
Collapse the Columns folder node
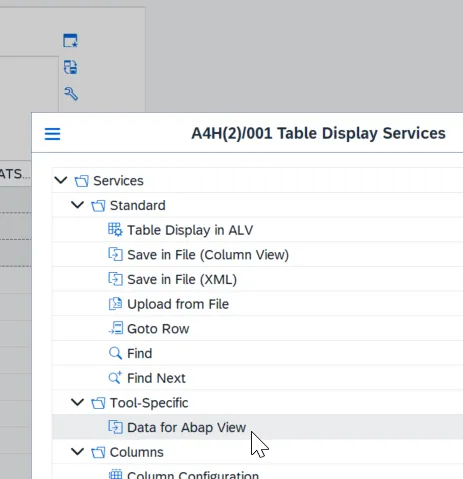(x=78, y=452)
